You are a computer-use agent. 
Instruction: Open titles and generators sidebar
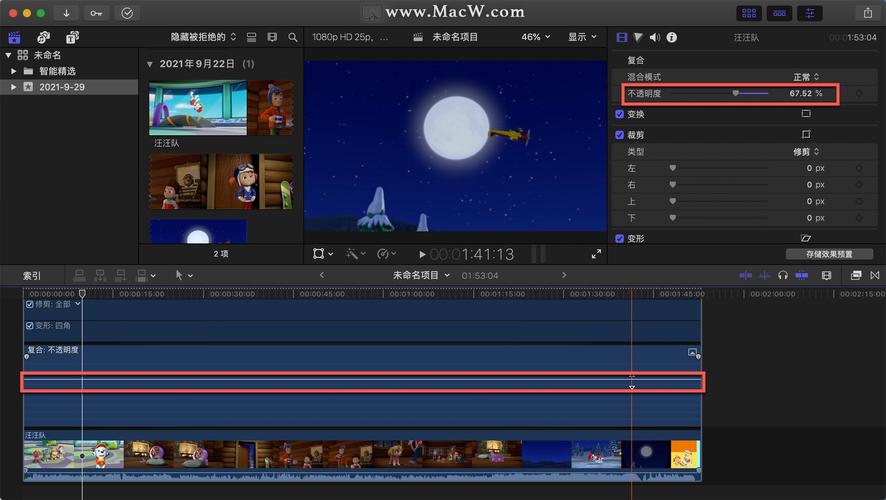coord(72,37)
